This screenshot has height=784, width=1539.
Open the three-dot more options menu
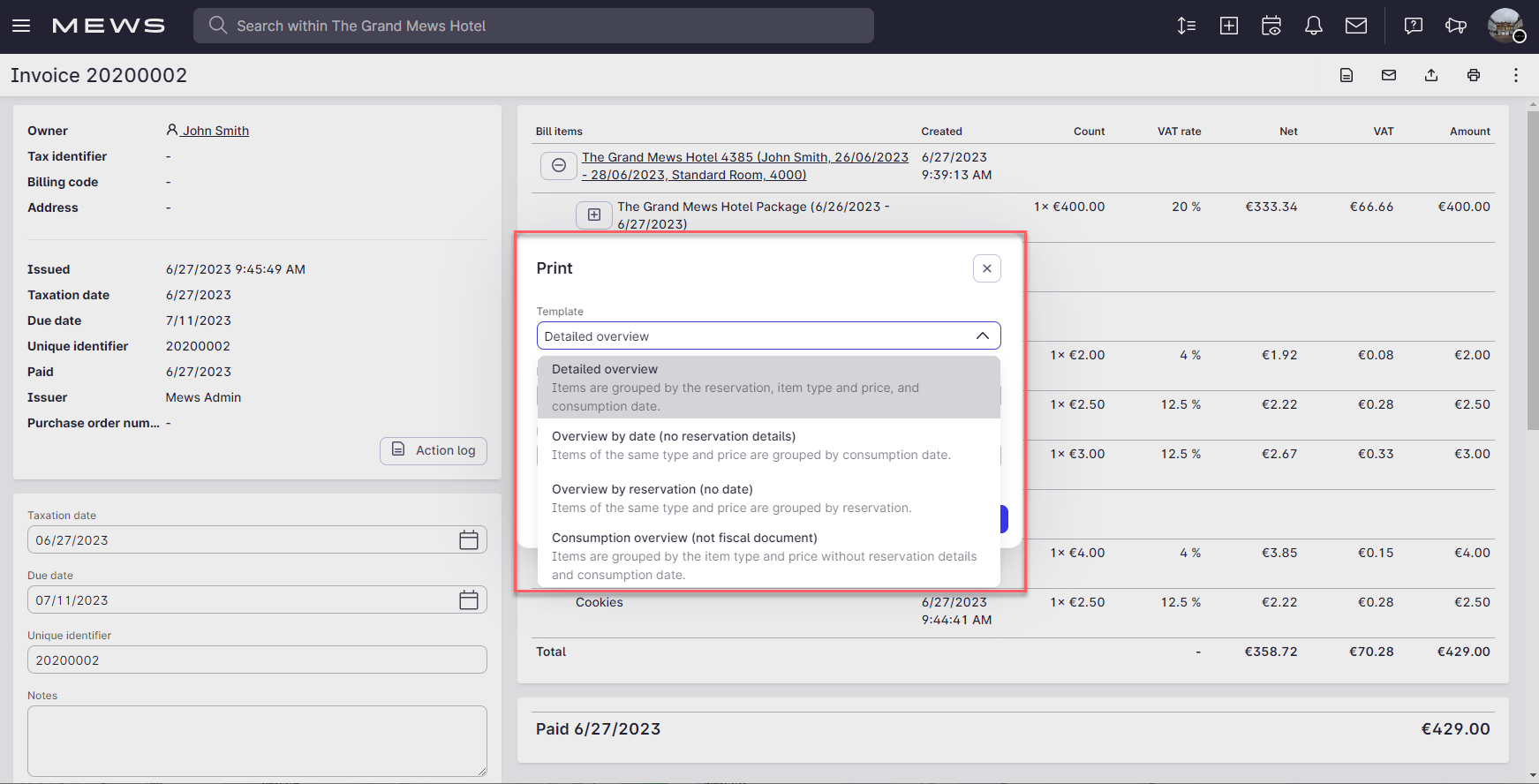coord(1516,75)
